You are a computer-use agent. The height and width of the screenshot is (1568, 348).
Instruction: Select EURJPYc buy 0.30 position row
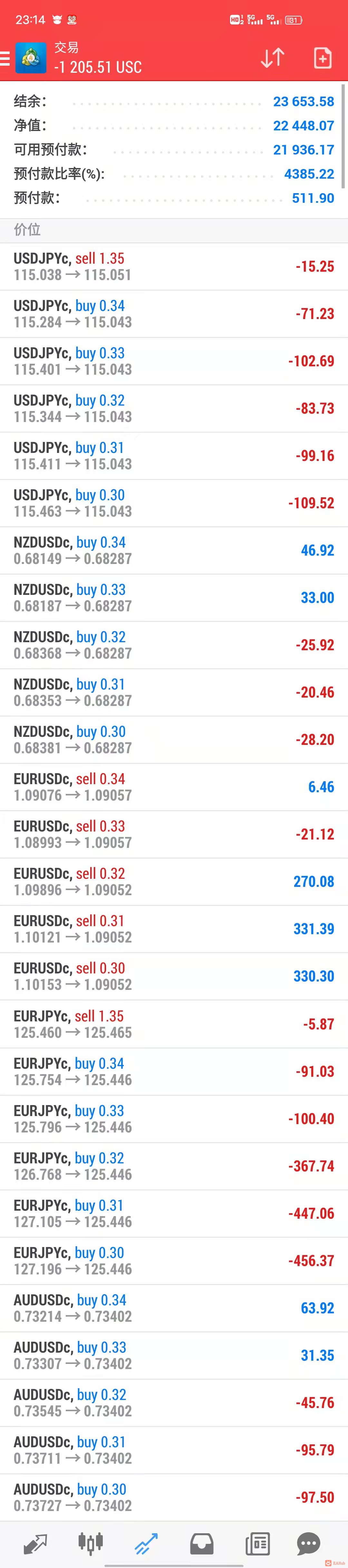174,1261
